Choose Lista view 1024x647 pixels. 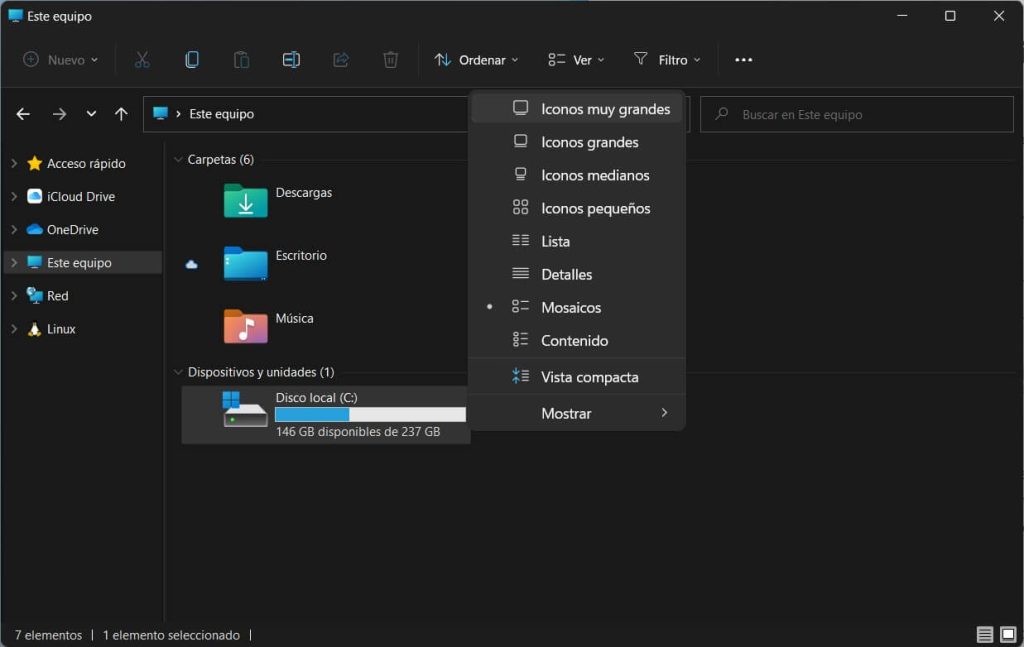577,241
